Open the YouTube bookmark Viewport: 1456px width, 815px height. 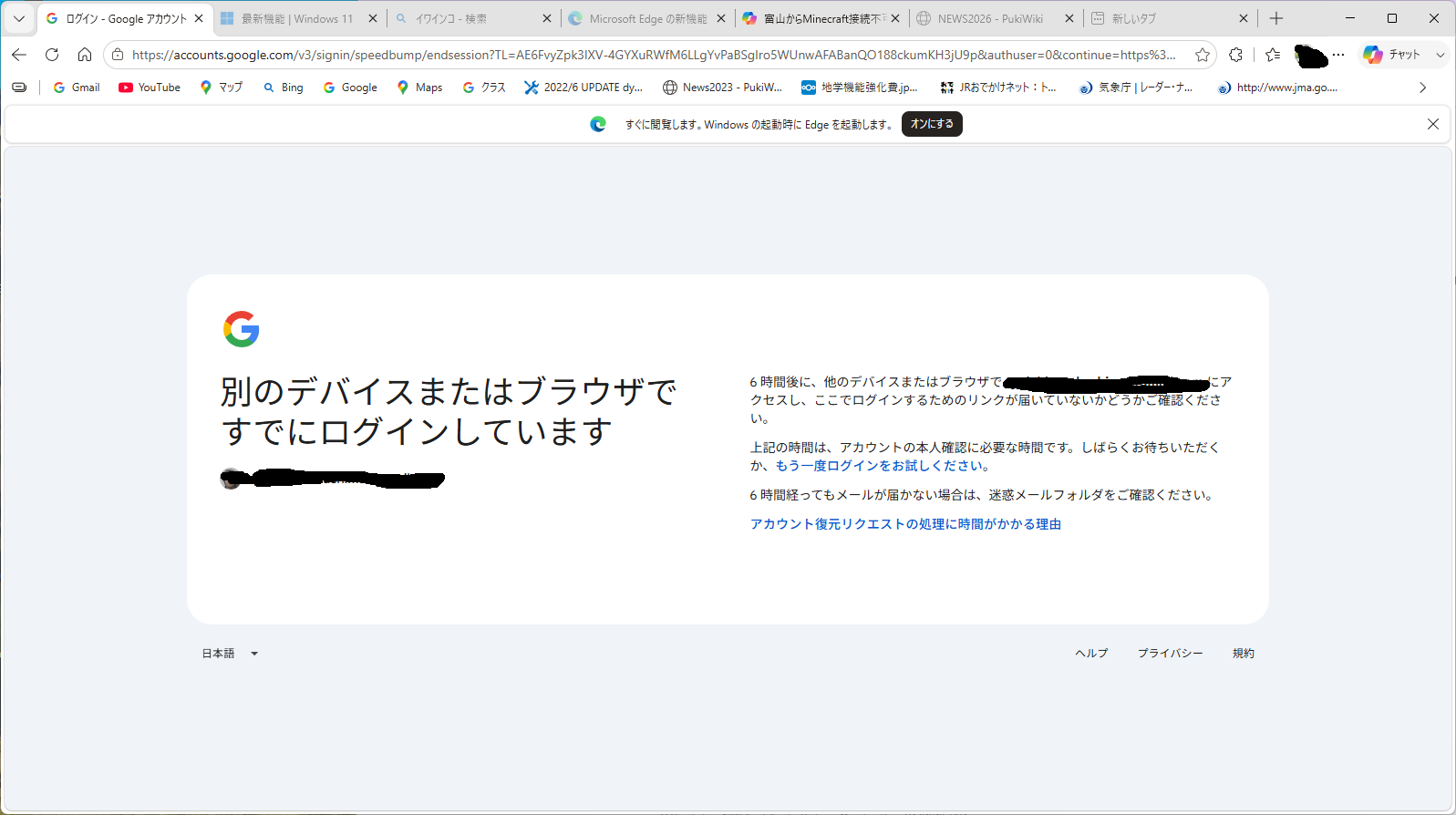150,88
